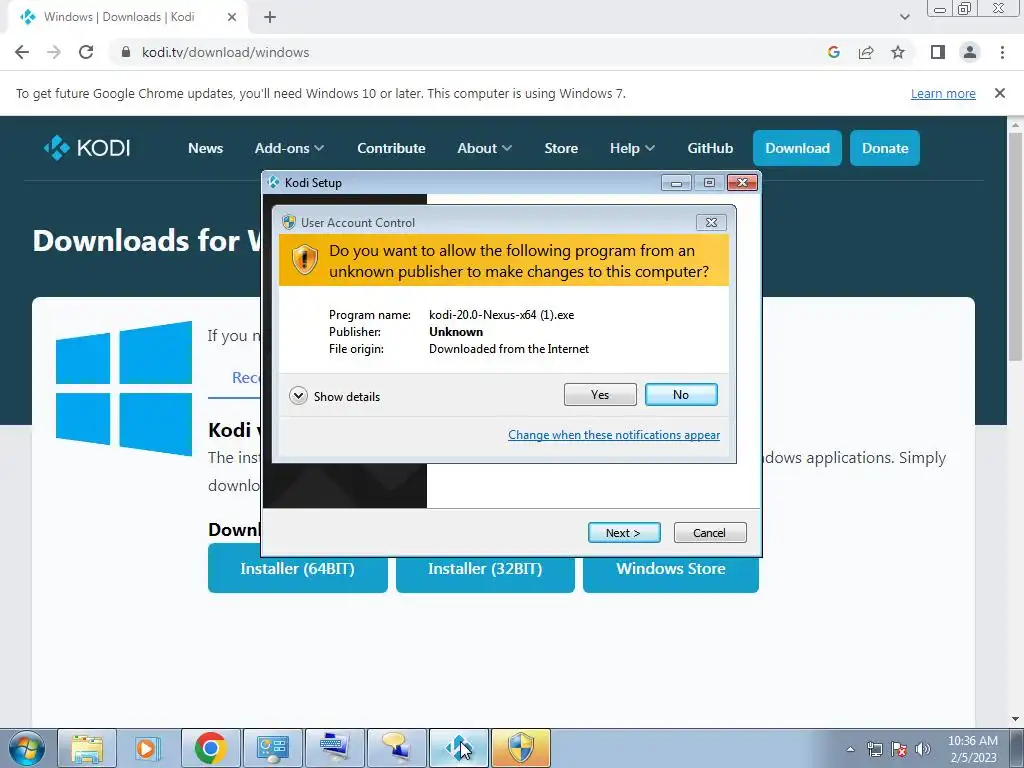Click Change when these notifications appear link
The width and height of the screenshot is (1024, 768).
tap(614, 435)
